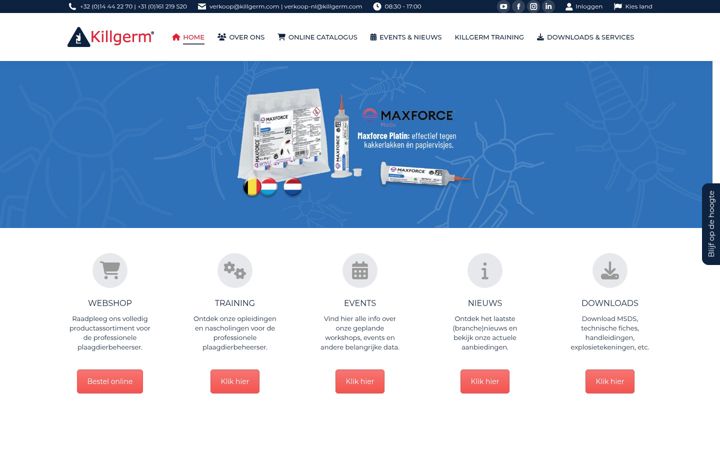Open the Instagram social icon

pyautogui.click(x=533, y=6)
